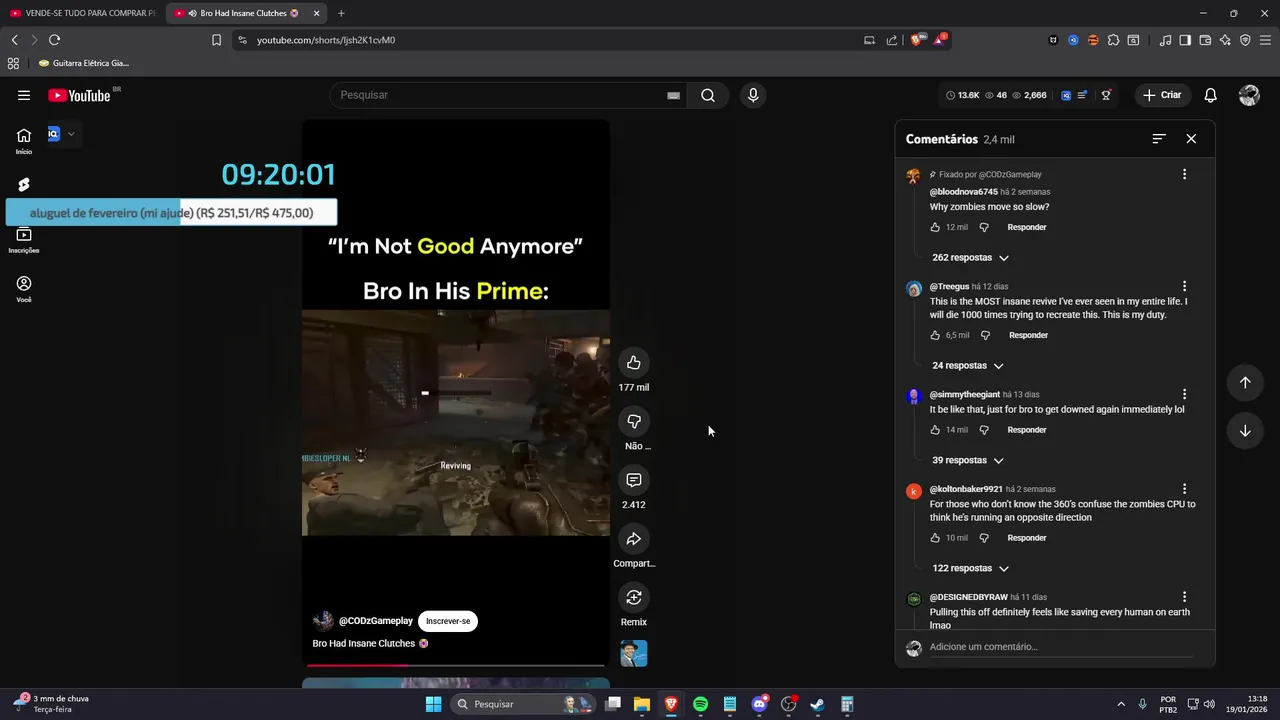Open Inscrições in the left sidebar
Viewport: 1280px width, 720px height.
tap(24, 240)
